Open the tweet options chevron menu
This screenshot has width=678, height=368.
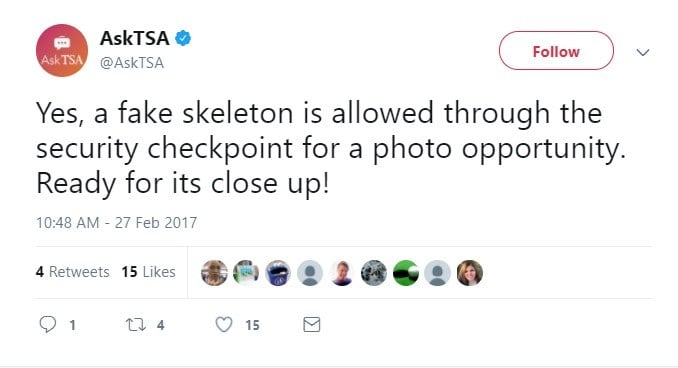pyautogui.click(x=643, y=52)
